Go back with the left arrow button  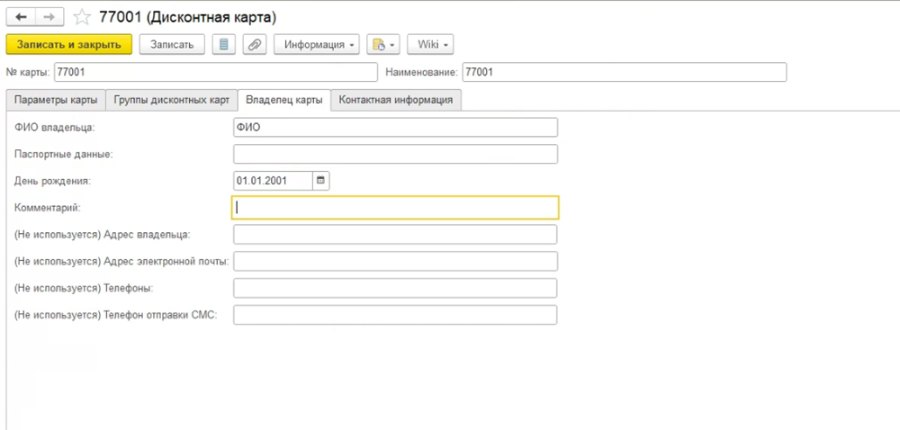(21, 17)
